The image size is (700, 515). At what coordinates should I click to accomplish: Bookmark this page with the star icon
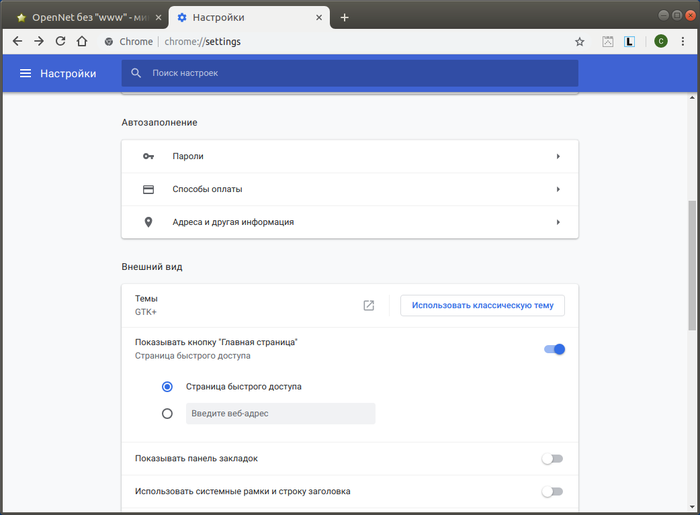pyautogui.click(x=579, y=41)
